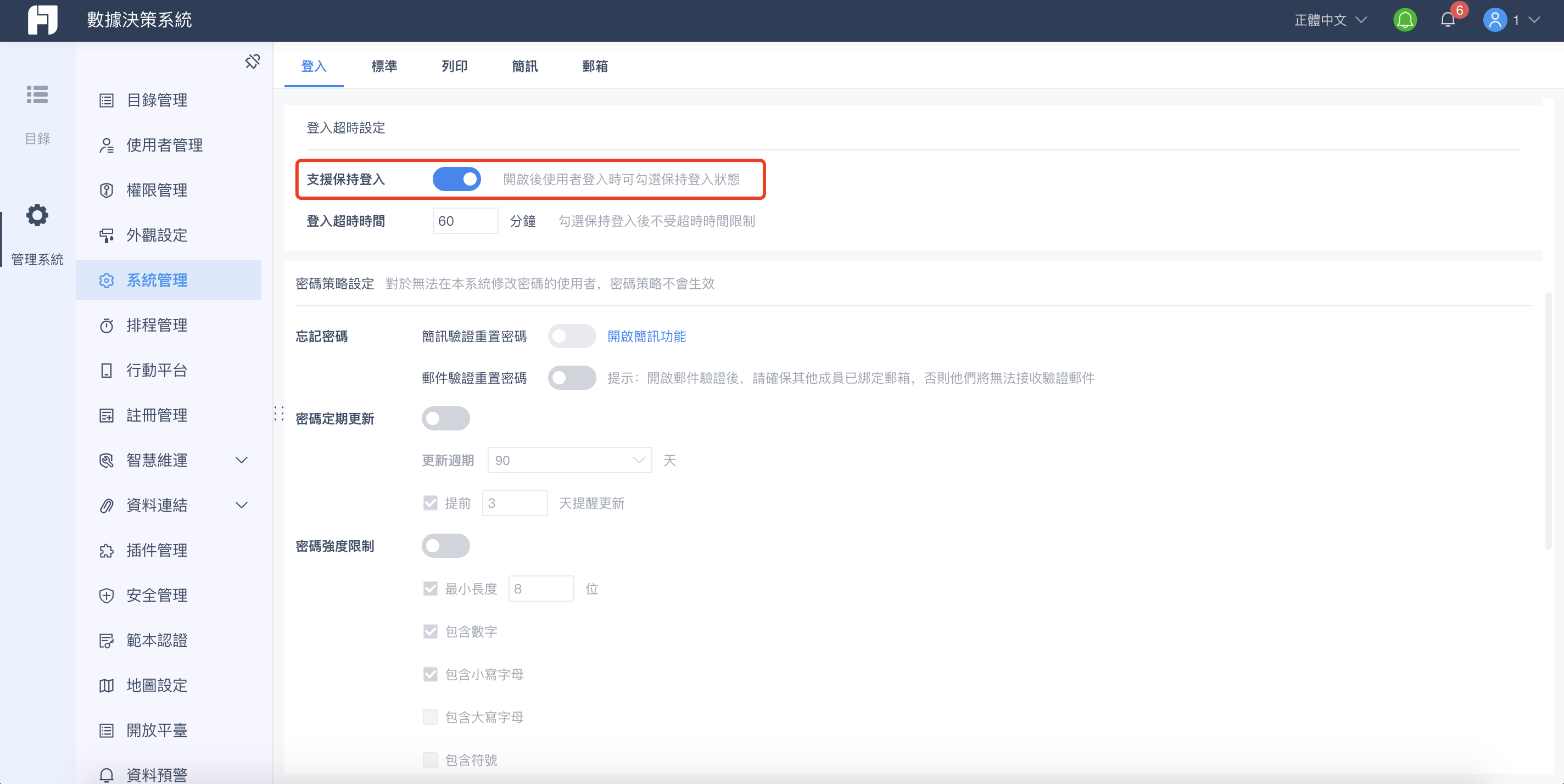This screenshot has width=1564, height=784.
Task: Enable 密碼定期更新 switch
Action: click(446, 419)
